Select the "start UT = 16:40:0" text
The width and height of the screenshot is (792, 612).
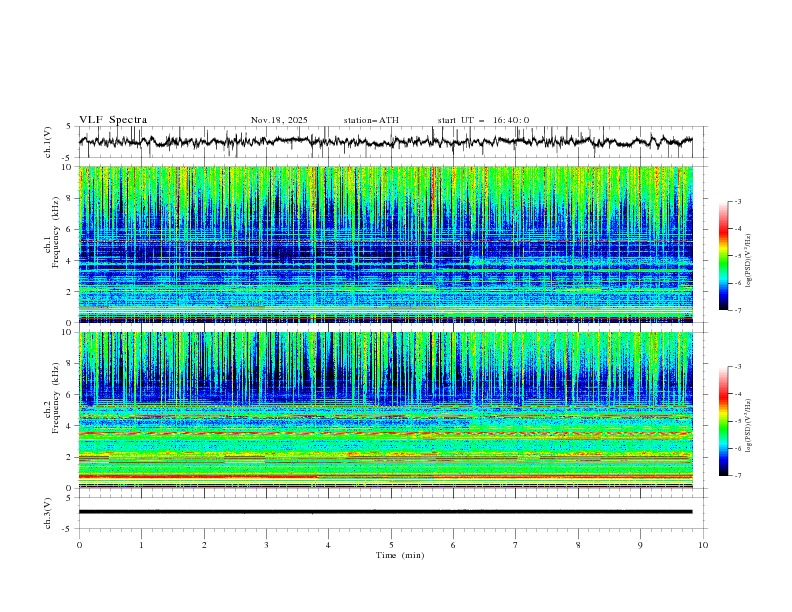pos(483,120)
